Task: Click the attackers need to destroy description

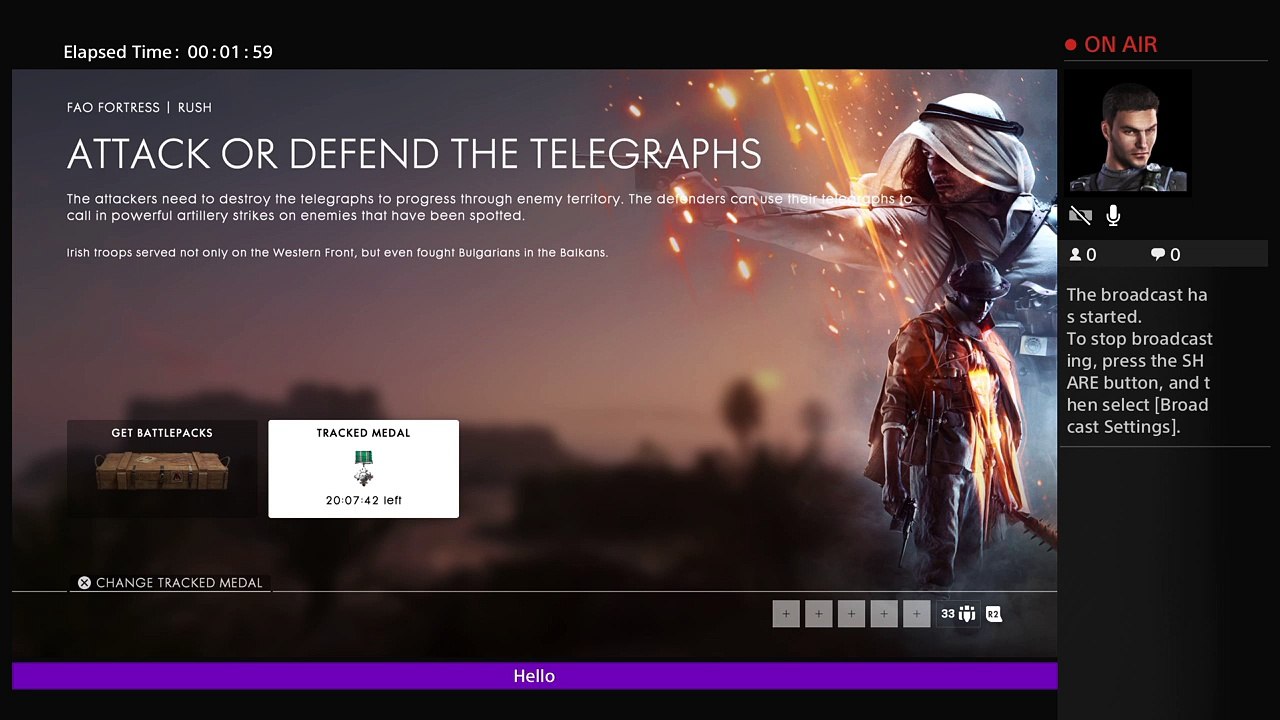Action: tap(490, 207)
